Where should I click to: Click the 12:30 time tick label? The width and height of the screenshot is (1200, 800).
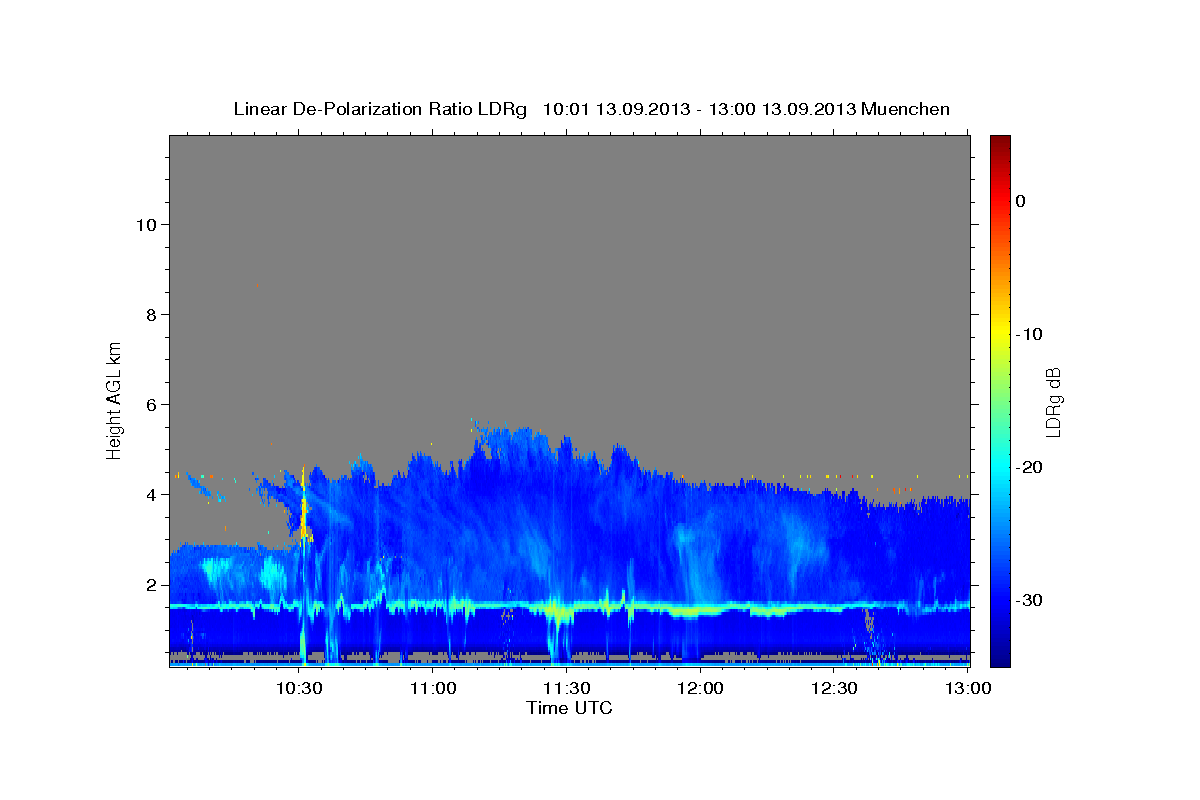pos(833,688)
